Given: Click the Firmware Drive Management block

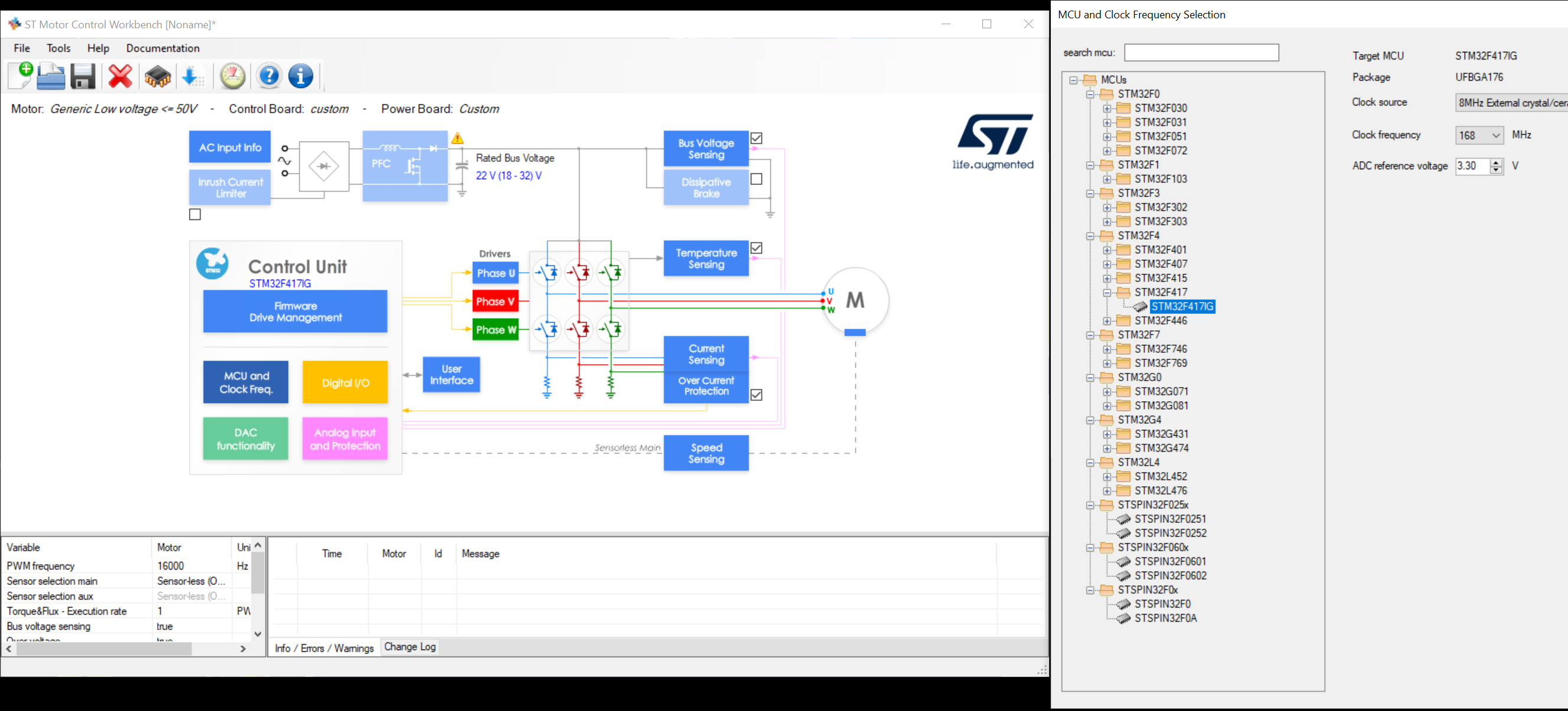Looking at the screenshot, I should coord(295,312).
